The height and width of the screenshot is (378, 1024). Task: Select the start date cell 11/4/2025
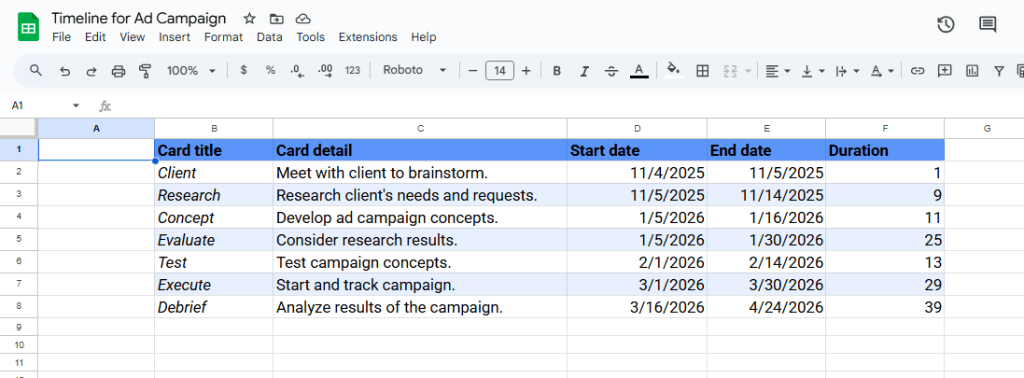point(637,172)
